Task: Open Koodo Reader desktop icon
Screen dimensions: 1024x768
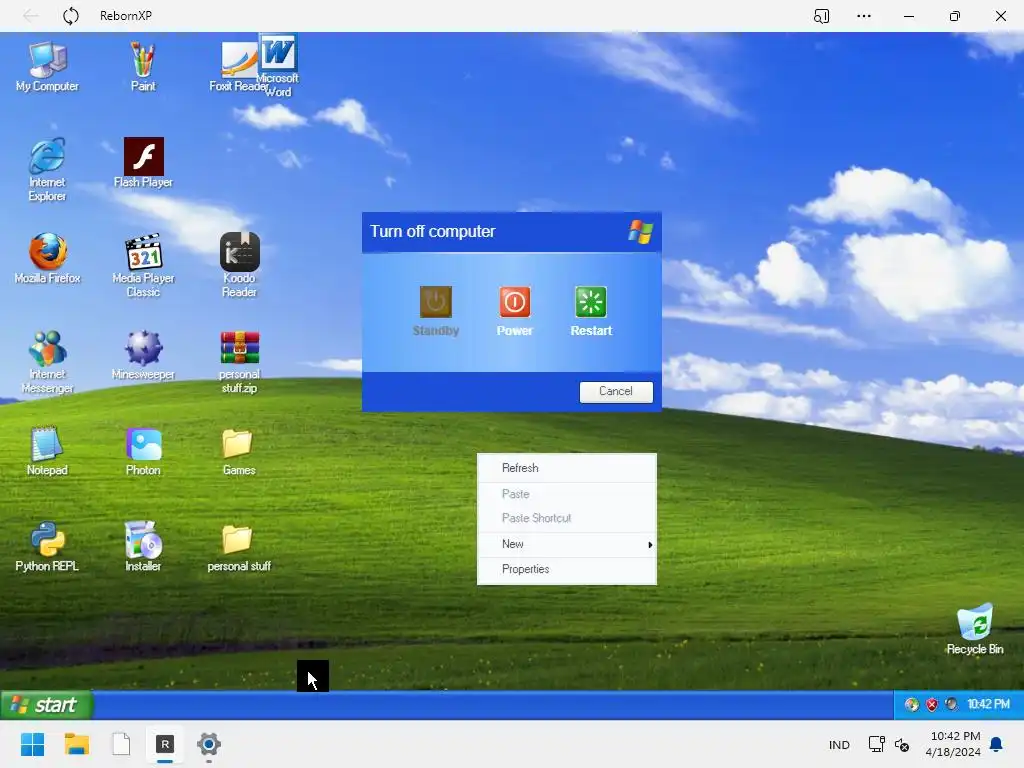Action: pos(239,265)
